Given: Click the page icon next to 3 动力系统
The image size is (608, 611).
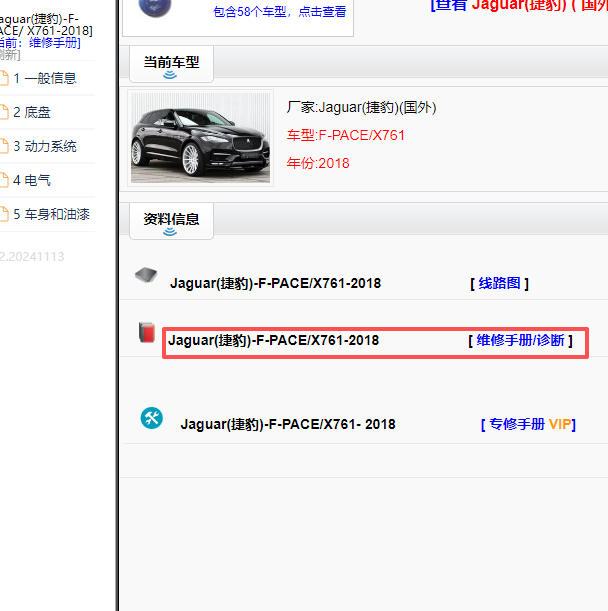Looking at the screenshot, I should pos(4,146).
